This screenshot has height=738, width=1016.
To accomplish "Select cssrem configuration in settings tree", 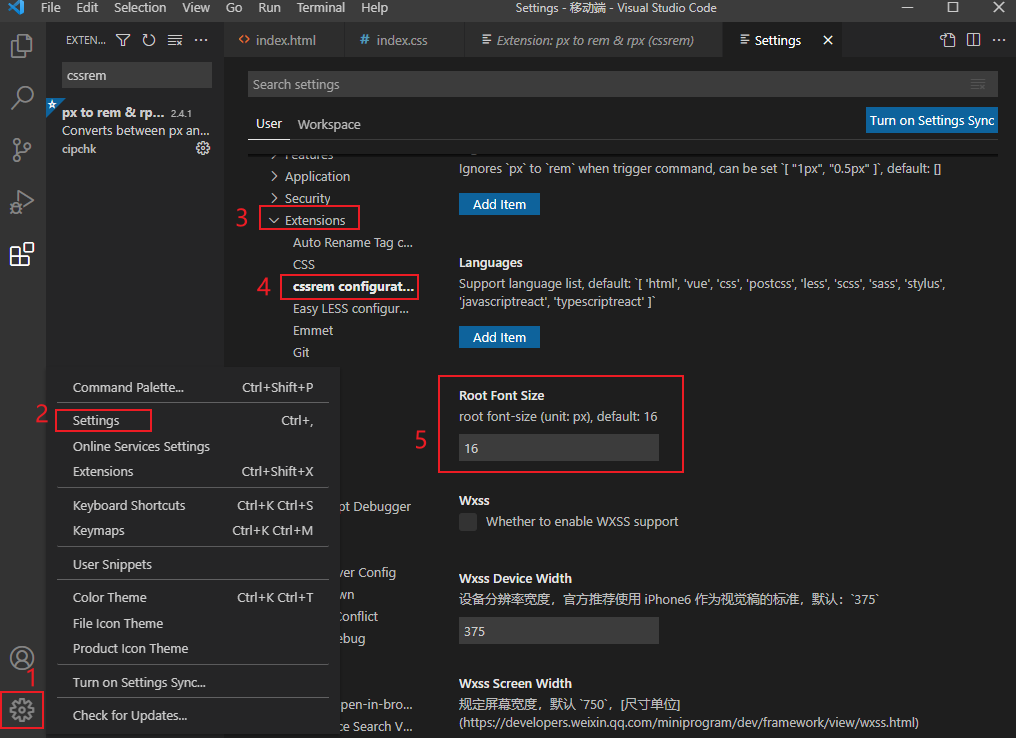I will pos(352,286).
